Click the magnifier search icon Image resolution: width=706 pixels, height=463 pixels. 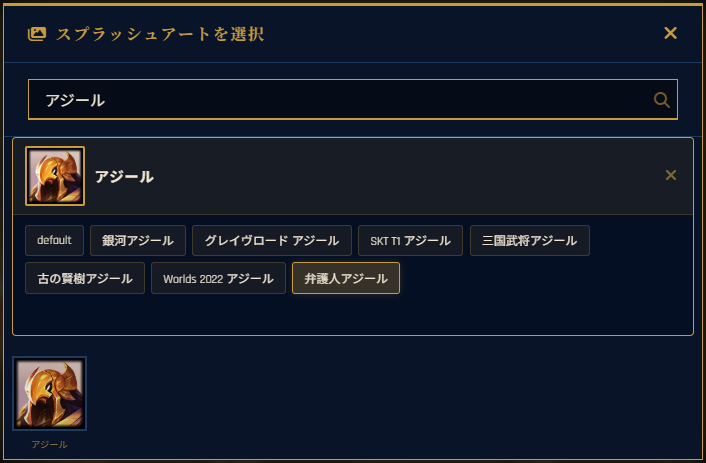[x=661, y=100]
